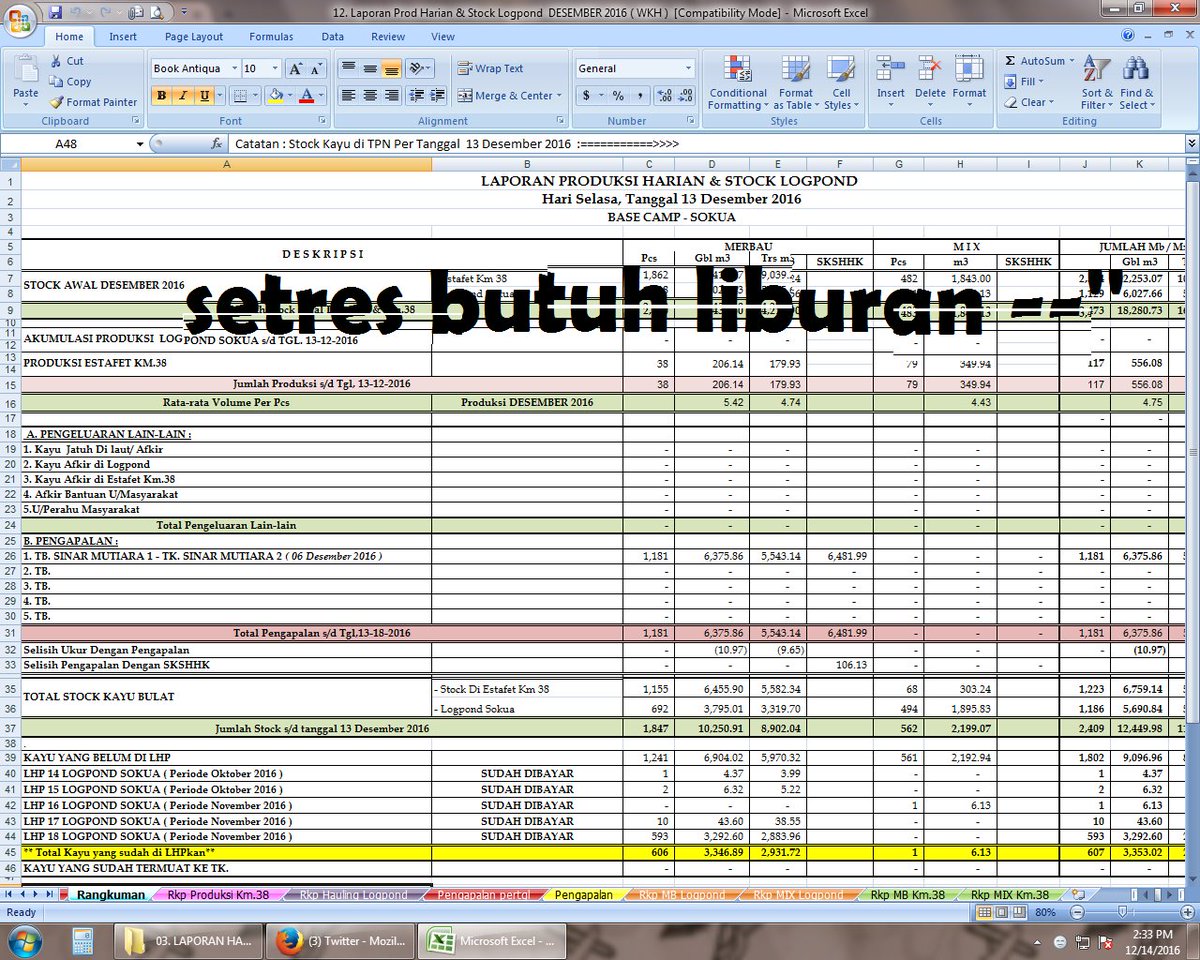Copy the selected cells
Viewport: 1200px width, 960px height.
pos(70,82)
